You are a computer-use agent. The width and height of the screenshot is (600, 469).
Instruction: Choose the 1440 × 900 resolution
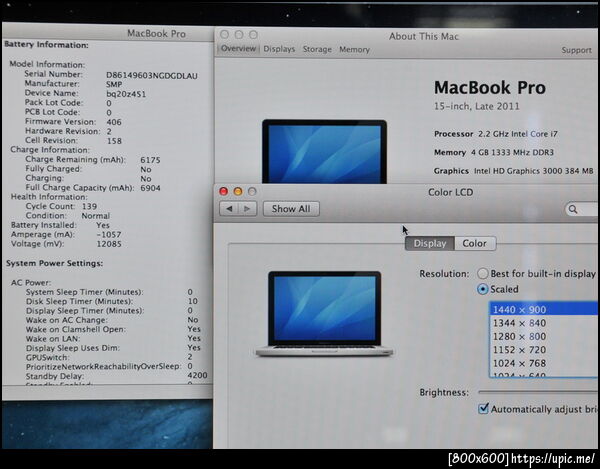click(544, 309)
